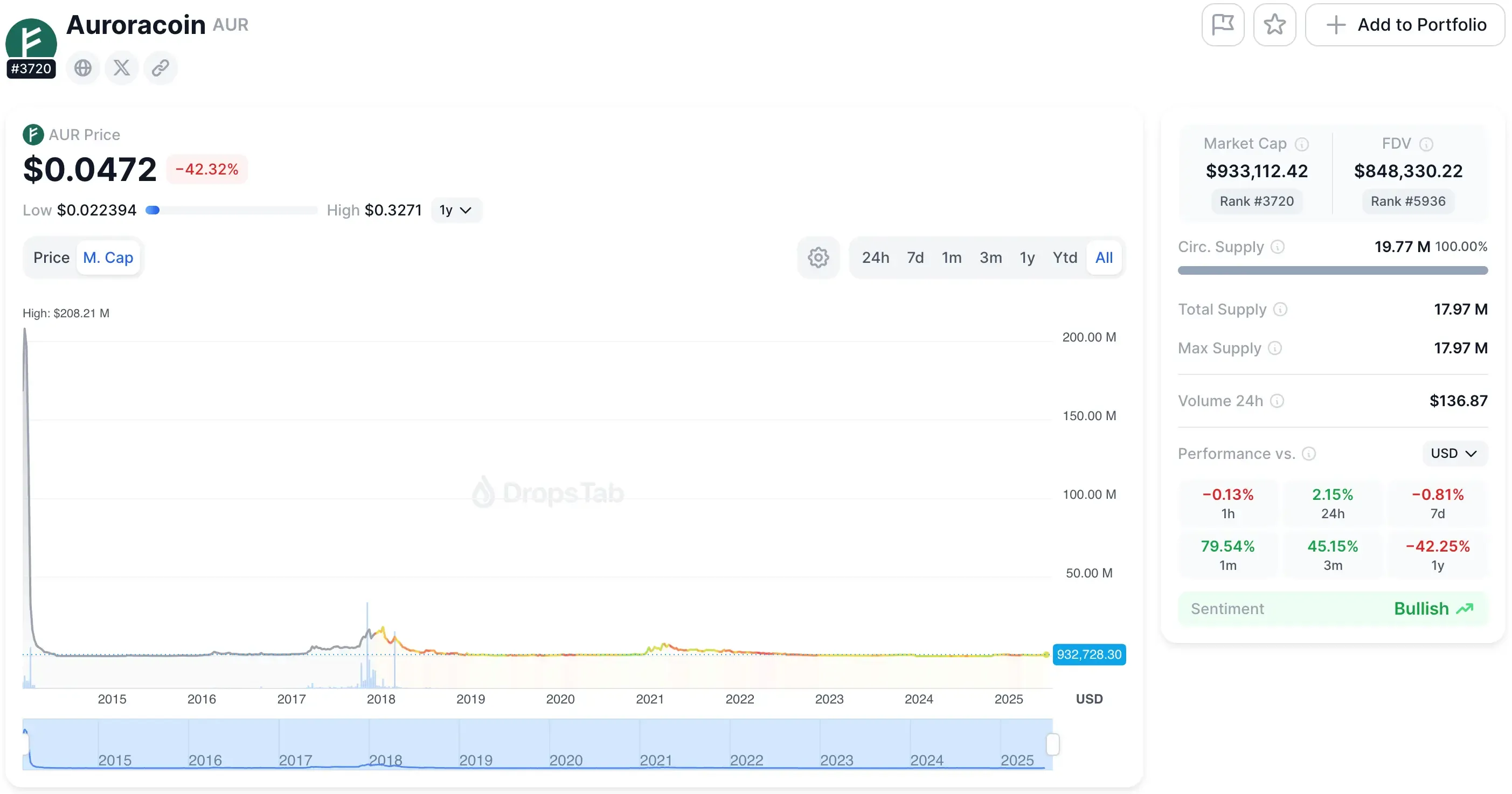Click the Add to Portfolio button
The height and width of the screenshot is (794, 1512).
[1404, 25]
